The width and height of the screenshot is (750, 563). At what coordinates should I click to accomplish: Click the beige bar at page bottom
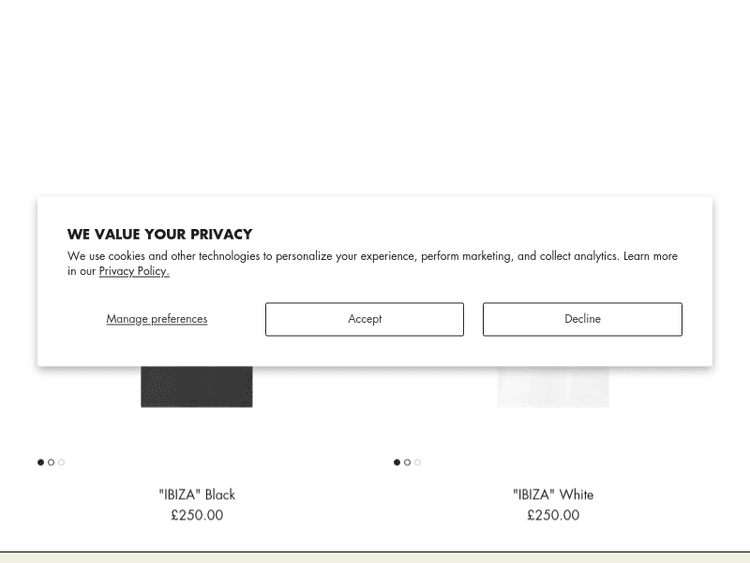click(x=375, y=557)
